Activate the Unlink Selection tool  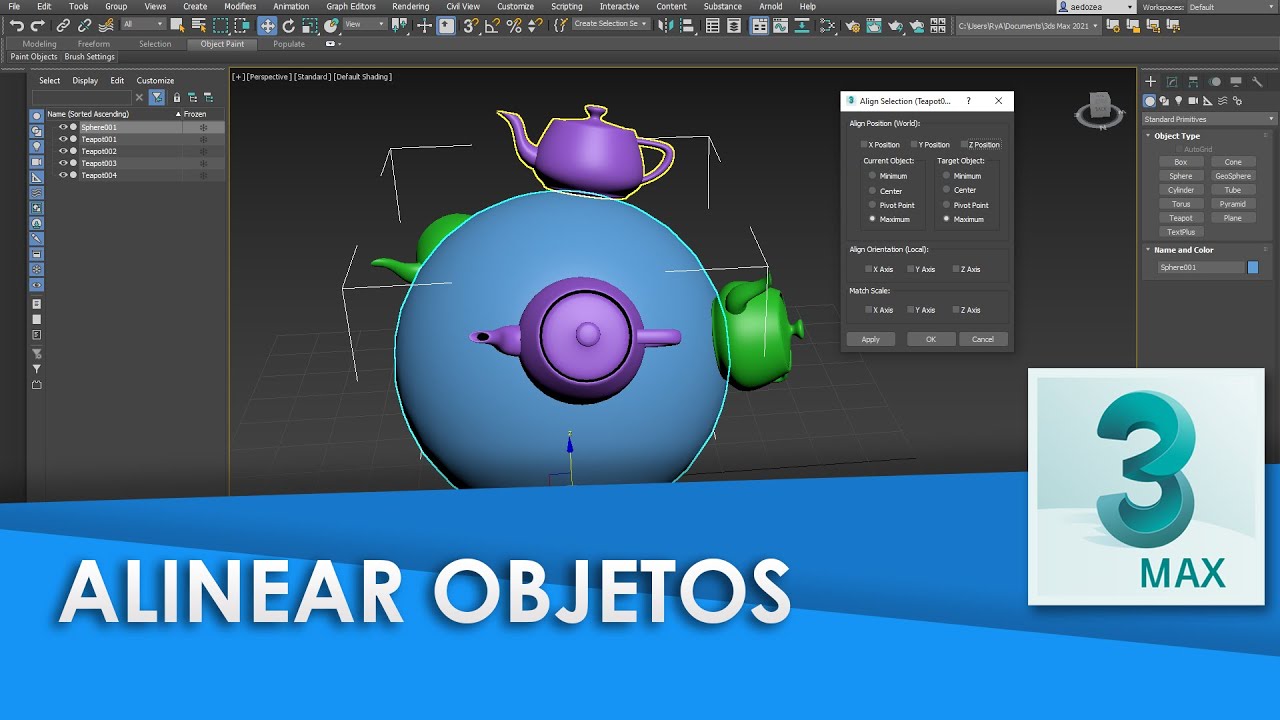[85, 25]
